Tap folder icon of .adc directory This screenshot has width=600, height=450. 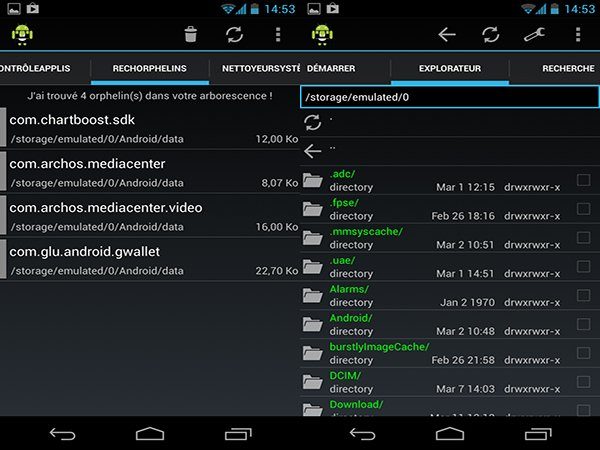point(313,180)
